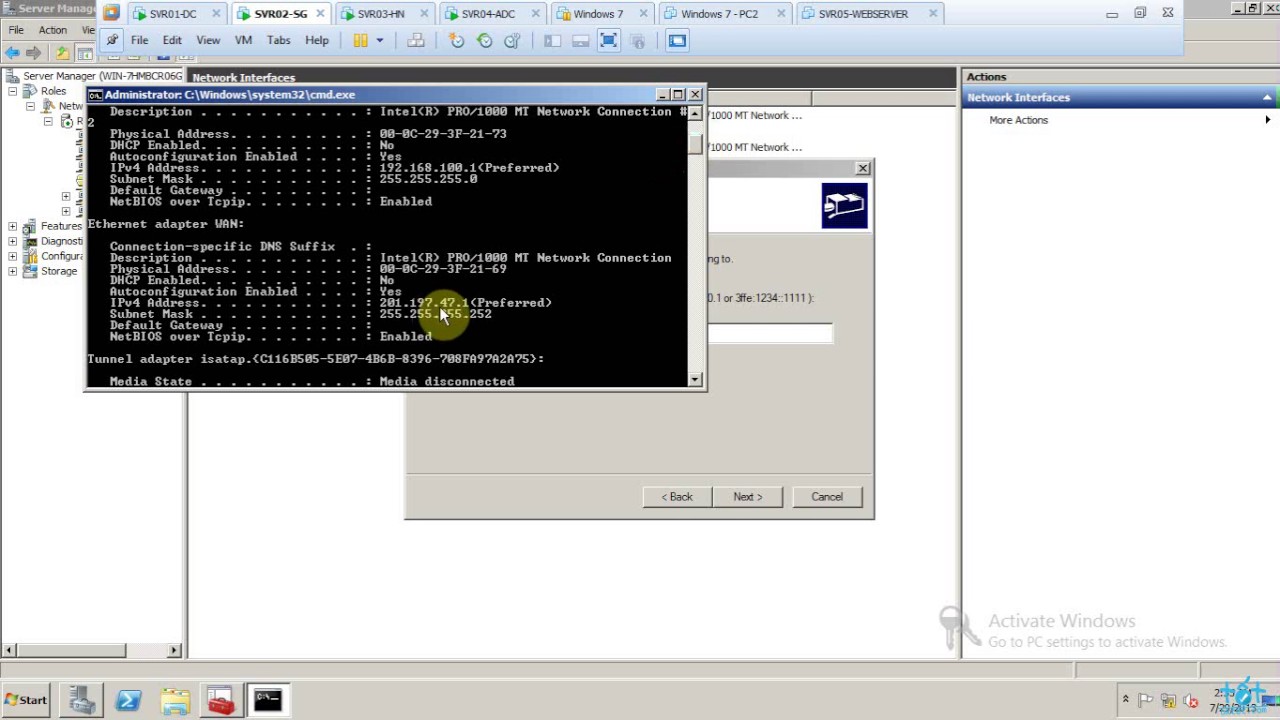The image size is (1280, 720).
Task: Expand the Features tree node
Action: click(x=12, y=226)
